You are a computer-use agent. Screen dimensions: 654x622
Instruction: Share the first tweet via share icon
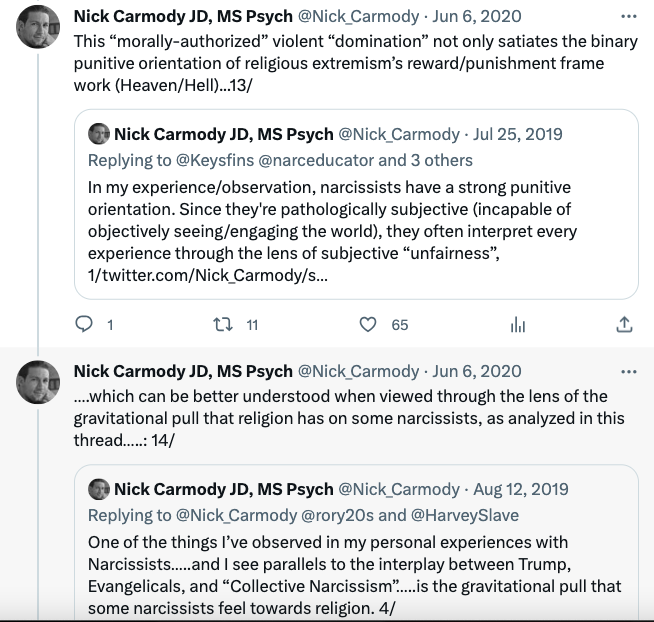coord(624,324)
